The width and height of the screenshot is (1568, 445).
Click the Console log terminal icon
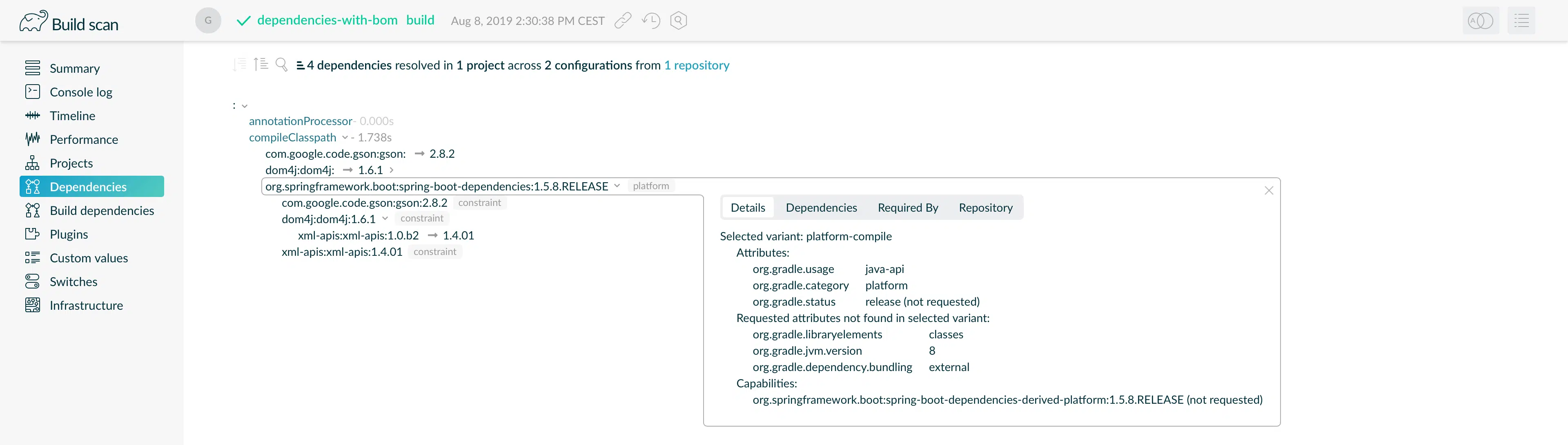click(32, 91)
